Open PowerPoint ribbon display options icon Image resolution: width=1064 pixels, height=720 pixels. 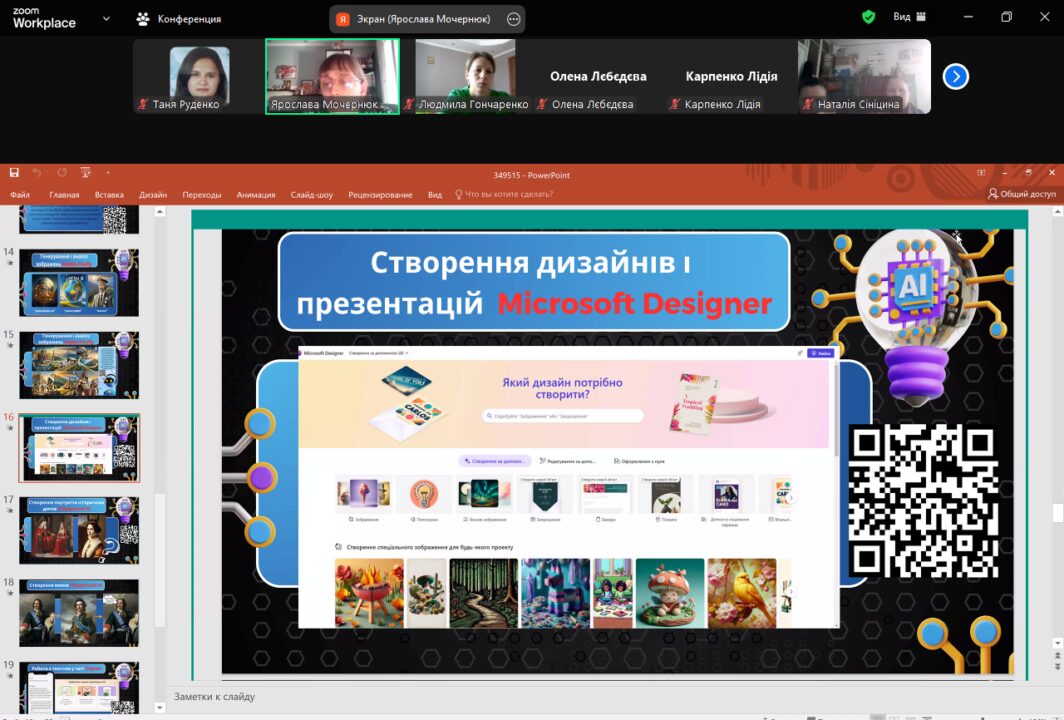coord(981,173)
